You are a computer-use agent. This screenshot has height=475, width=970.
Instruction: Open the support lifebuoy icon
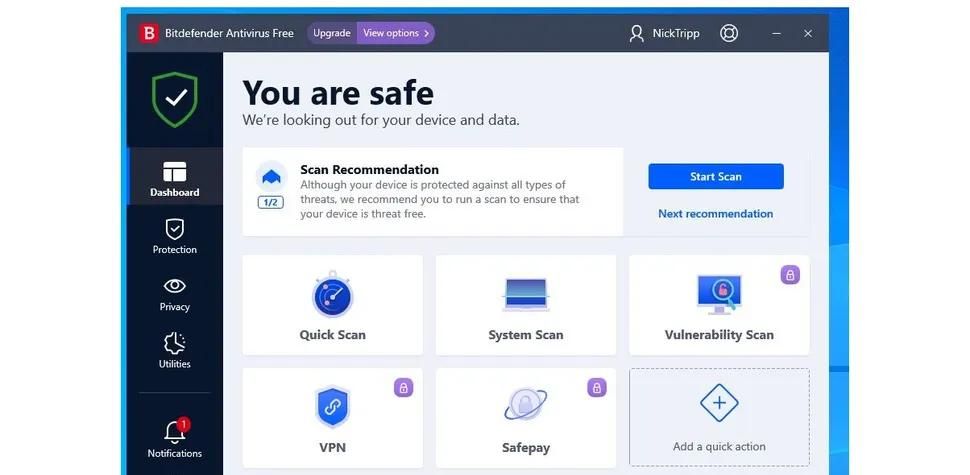(x=729, y=33)
